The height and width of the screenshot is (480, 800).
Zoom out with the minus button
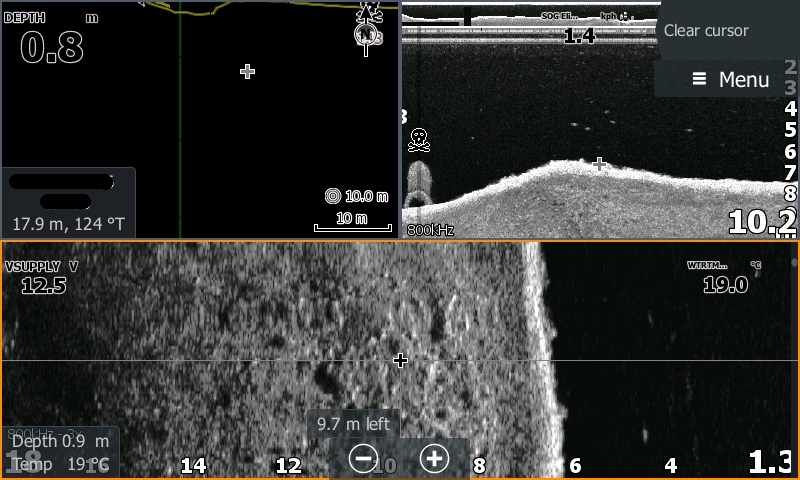(x=363, y=458)
